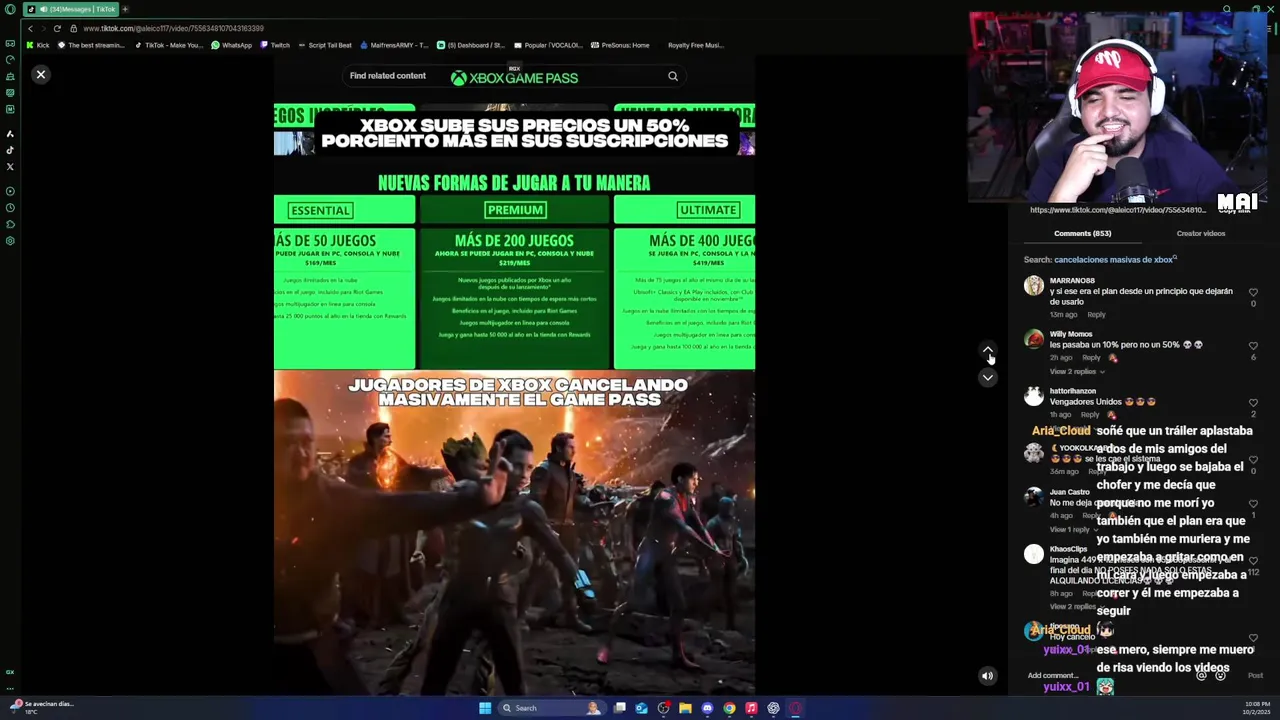
Task: Open the emoji picker in comment box
Action: point(1220,676)
